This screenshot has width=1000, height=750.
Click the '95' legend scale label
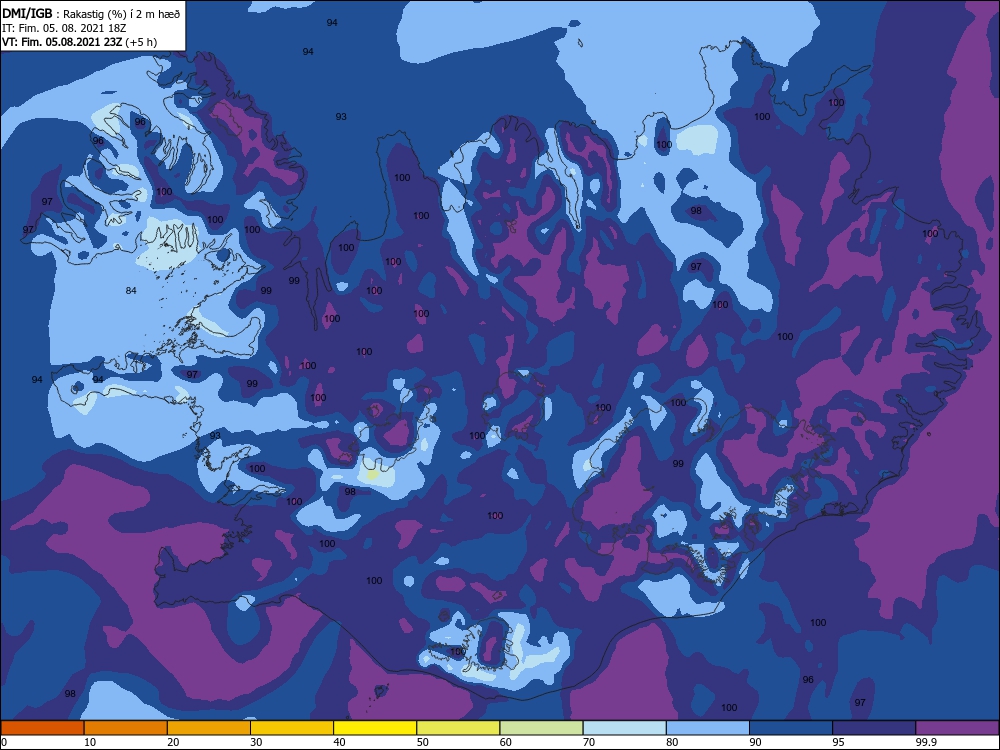pyautogui.click(x=838, y=742)
